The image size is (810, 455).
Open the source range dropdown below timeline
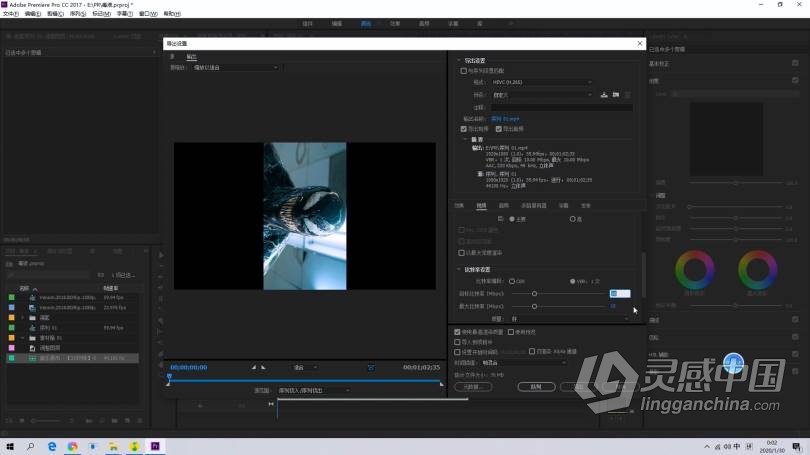[314, 390]
